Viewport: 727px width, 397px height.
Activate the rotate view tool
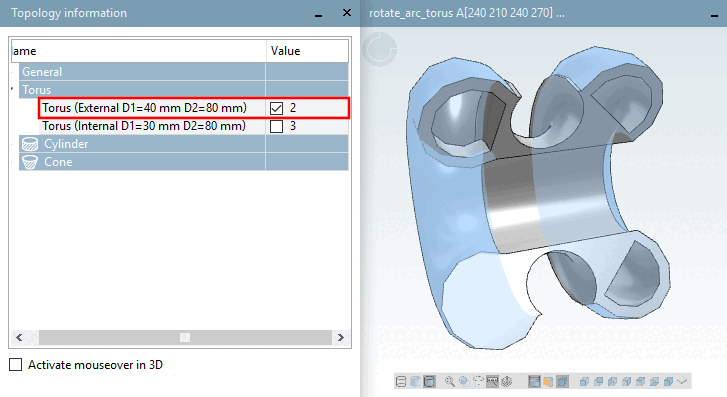tap(478, 381)
